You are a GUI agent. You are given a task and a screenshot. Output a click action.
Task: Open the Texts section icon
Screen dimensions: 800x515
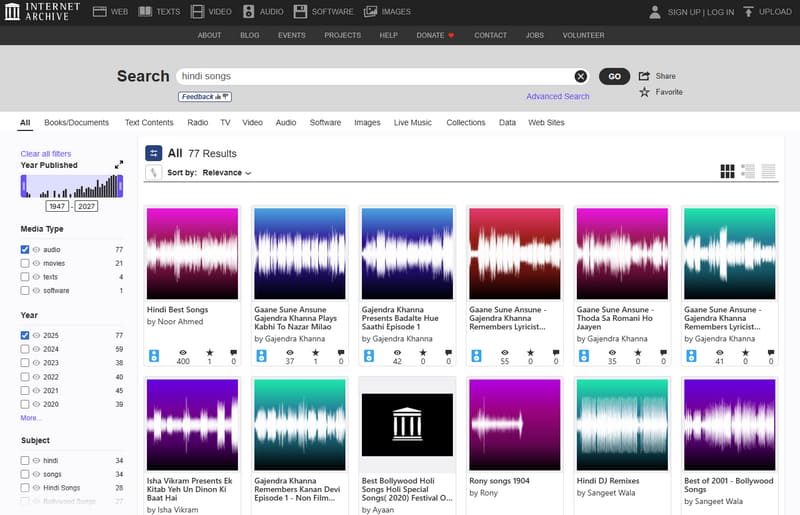pyautogui.click(x=145, y=12)
